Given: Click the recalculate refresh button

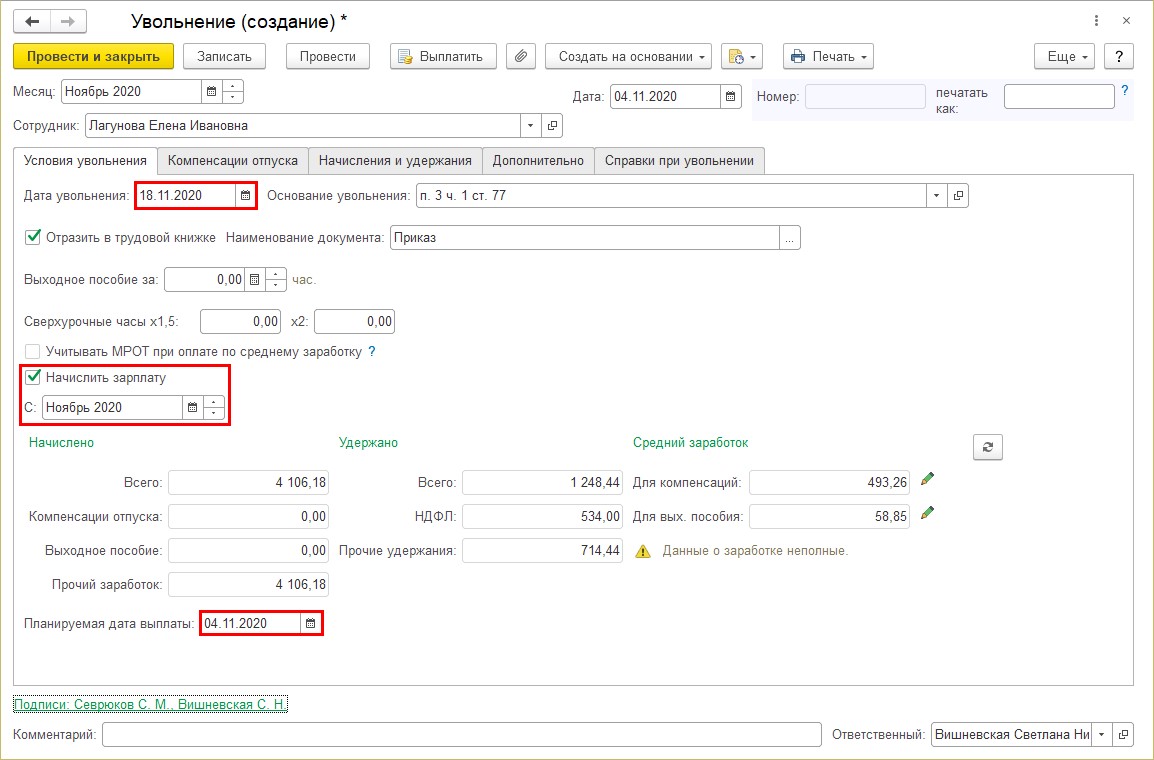Looking at the screenshot, I should [x=988, y=447].
